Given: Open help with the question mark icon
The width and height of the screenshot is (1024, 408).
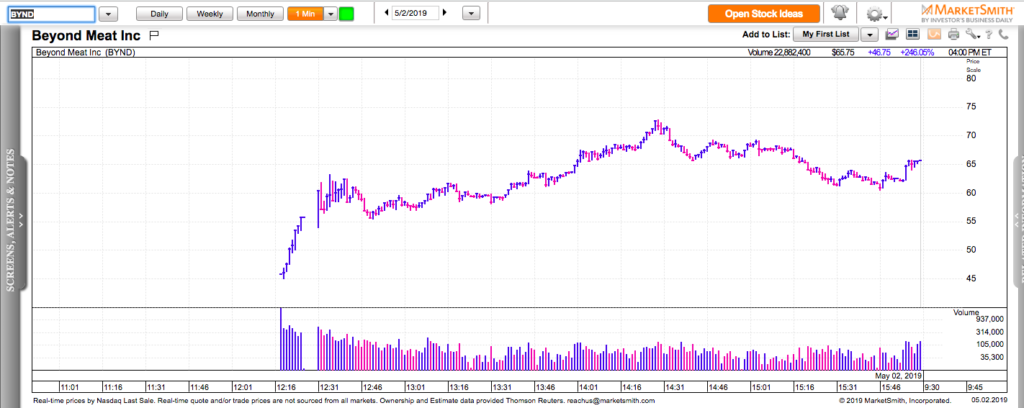Looking at the screenshot, I should tap(989, 35).
